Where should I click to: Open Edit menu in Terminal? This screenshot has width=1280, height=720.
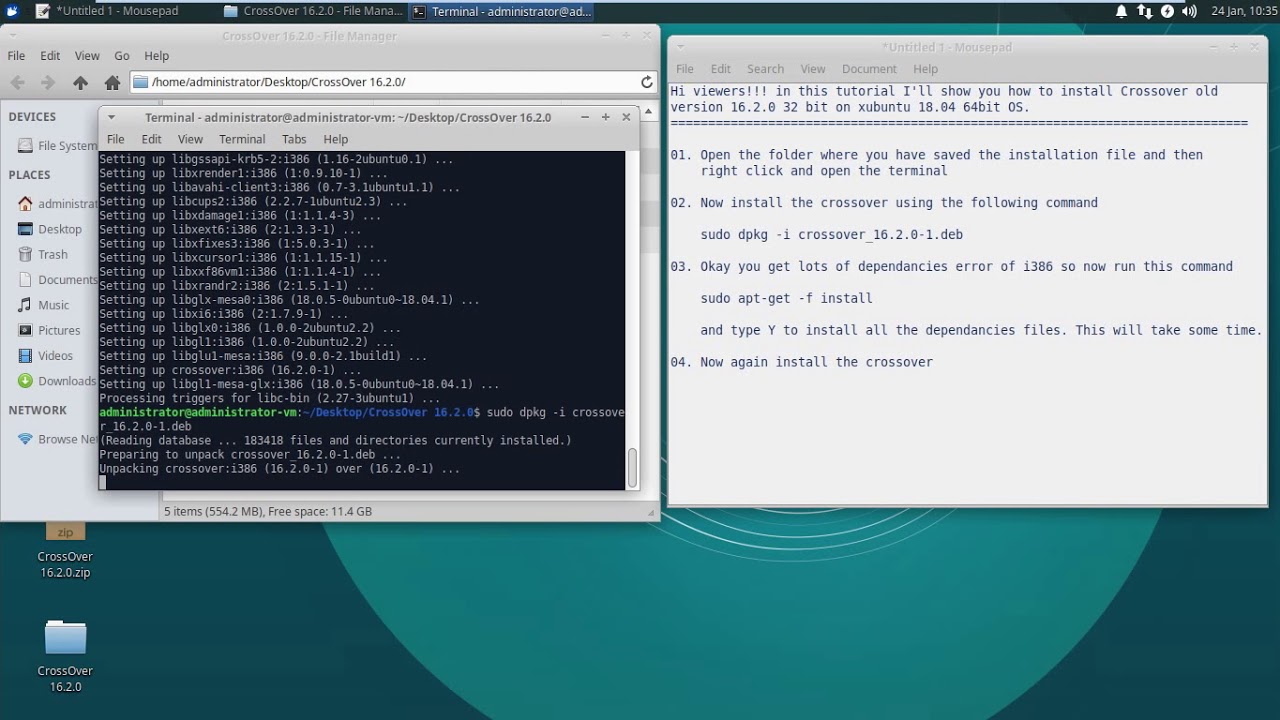(151, 139)
